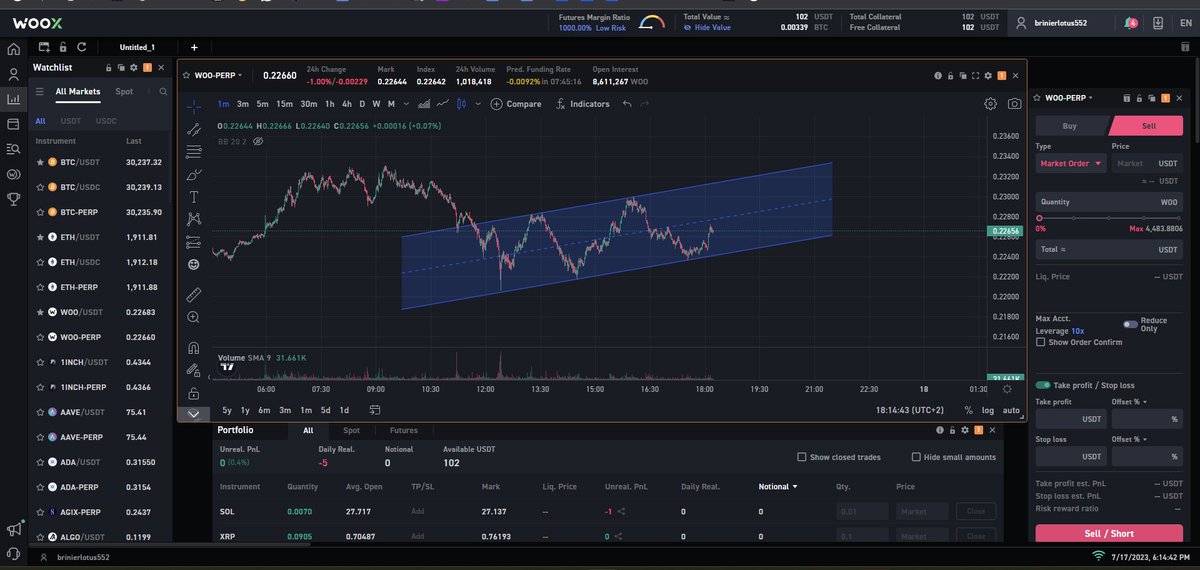Toggle favorite star for ETH-PERP
The width and height of the screenshot is (1200, 570).
pyautogui.click(x=39, y=287)
